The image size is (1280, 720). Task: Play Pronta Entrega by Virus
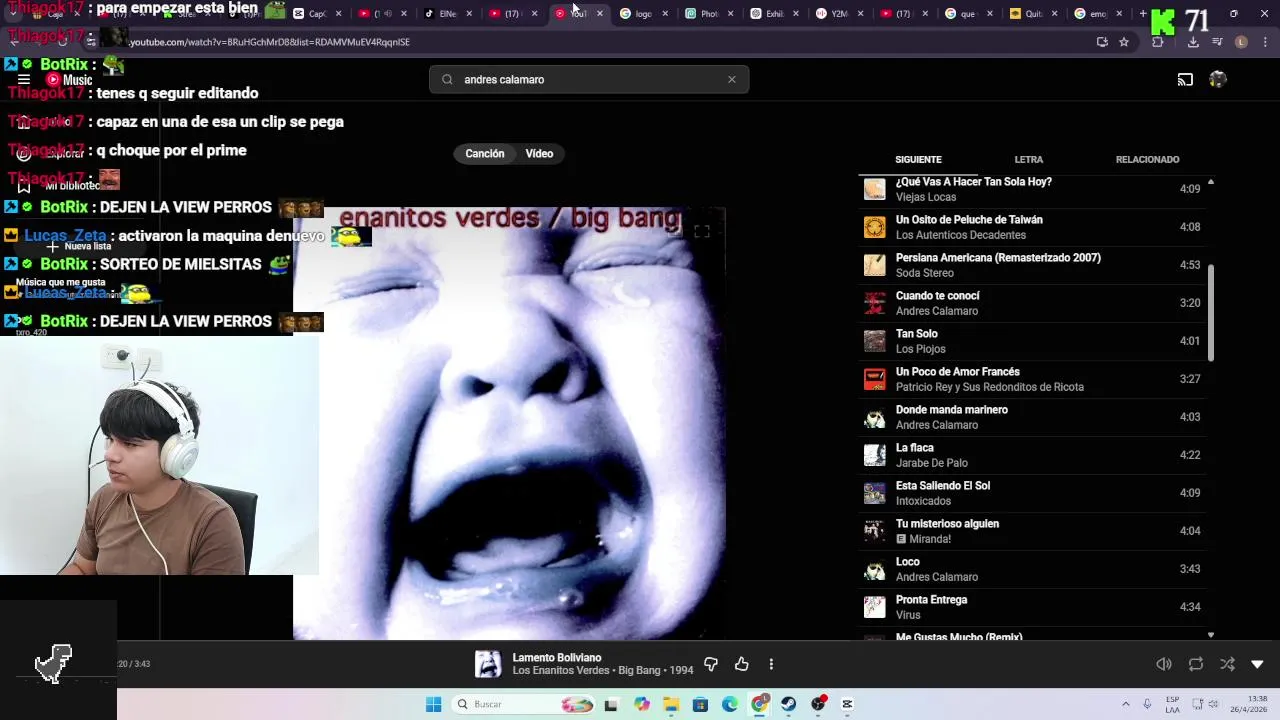click(x=1031, y=607)
